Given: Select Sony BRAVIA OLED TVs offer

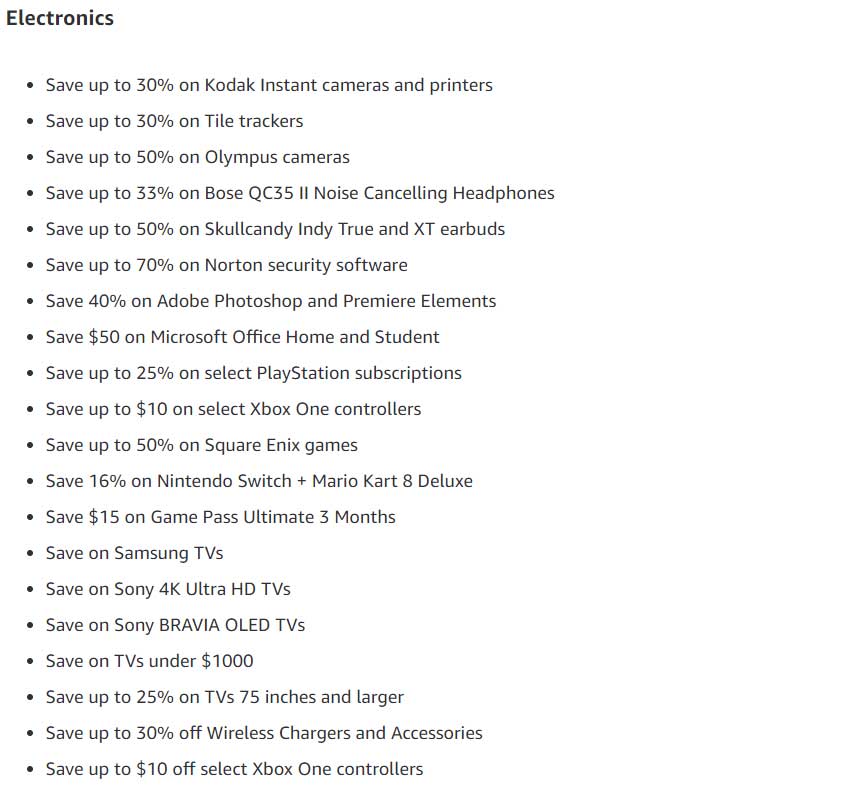Looking at the screenshot, I should point(175,625).
